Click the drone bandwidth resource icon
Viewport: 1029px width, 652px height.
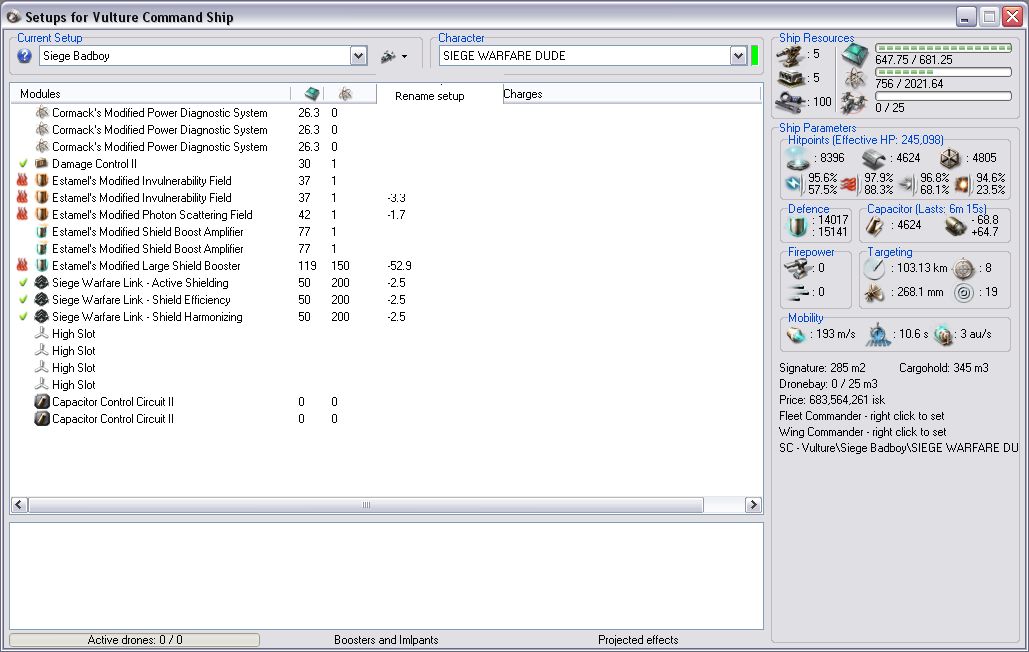pos(854,104)
